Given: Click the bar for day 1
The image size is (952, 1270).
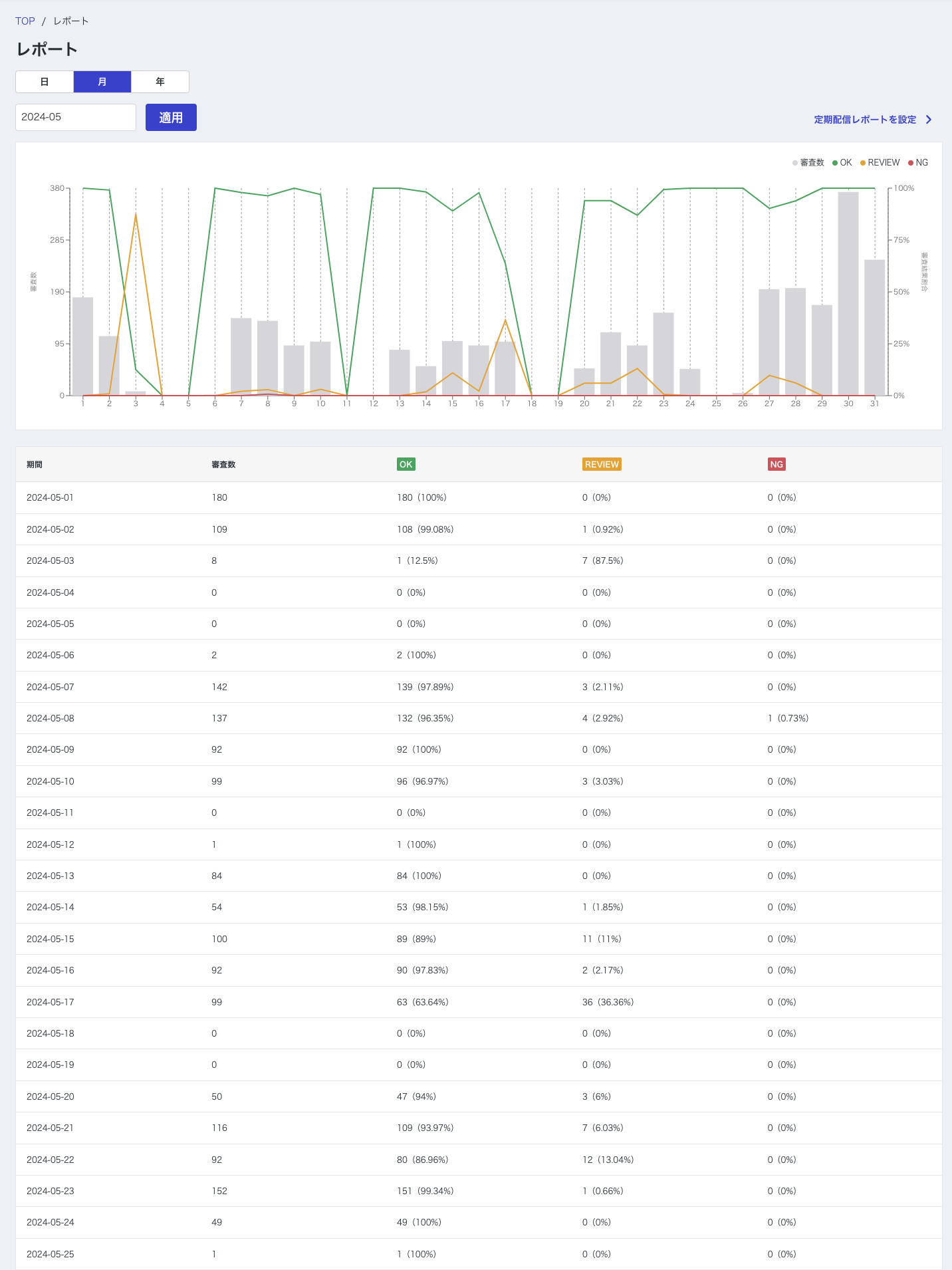Looking at the screenshot, I should coord(82,346).
